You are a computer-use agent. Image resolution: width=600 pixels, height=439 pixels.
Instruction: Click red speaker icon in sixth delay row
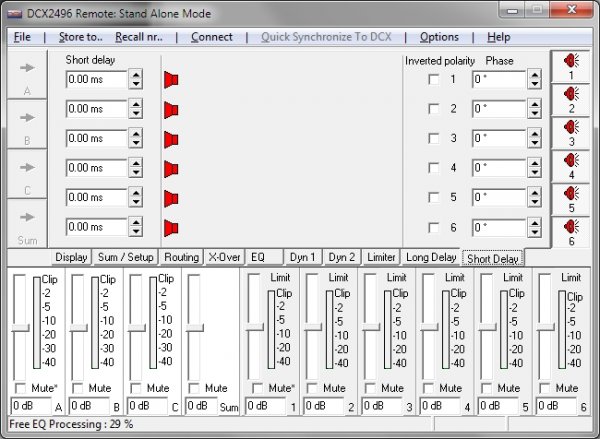tap(171, 228)
